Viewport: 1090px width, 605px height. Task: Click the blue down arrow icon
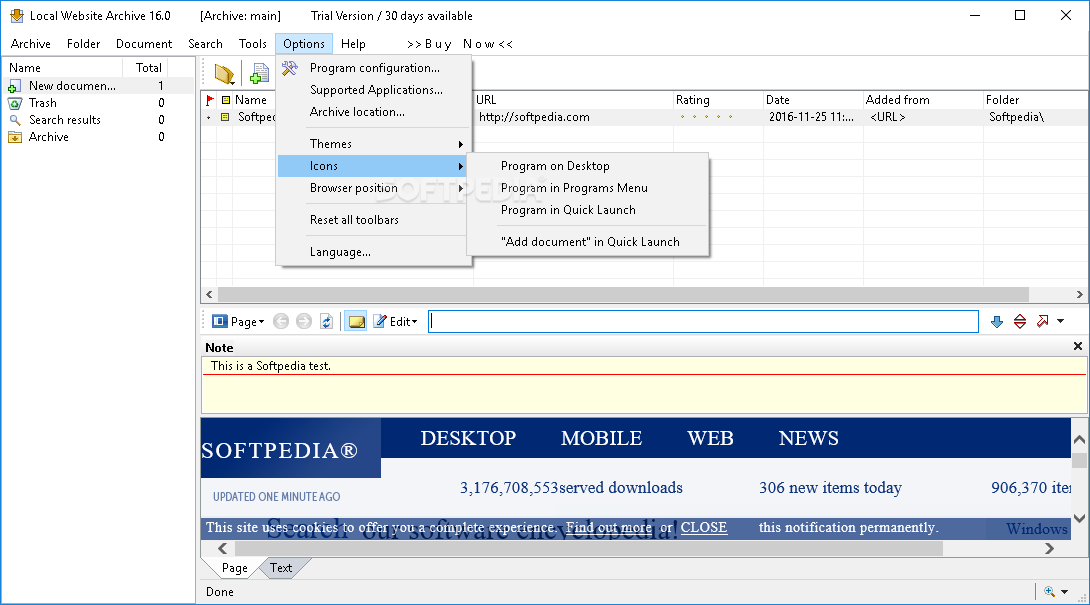tap(997, 321)
